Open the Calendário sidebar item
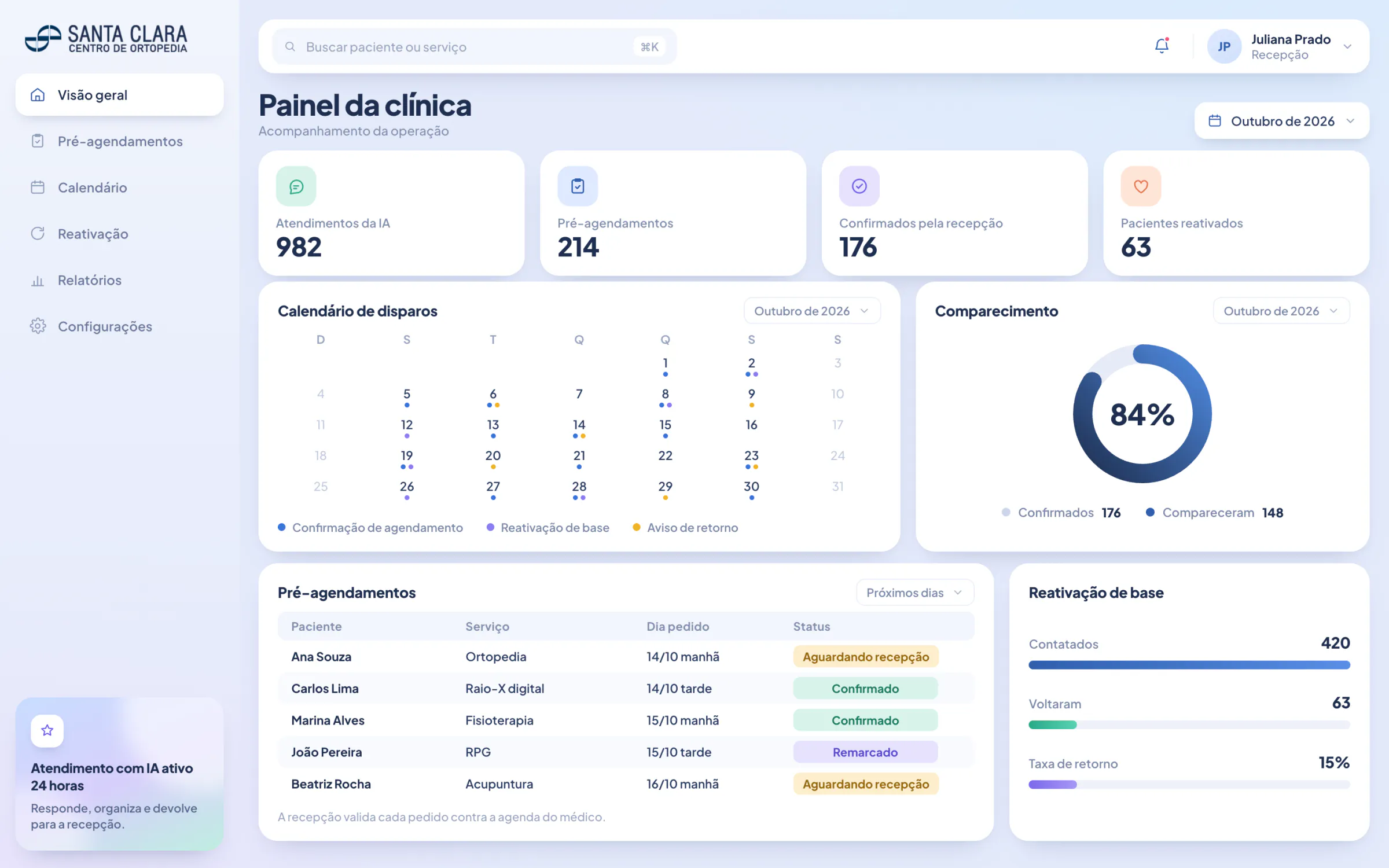 tap(119, 187)
